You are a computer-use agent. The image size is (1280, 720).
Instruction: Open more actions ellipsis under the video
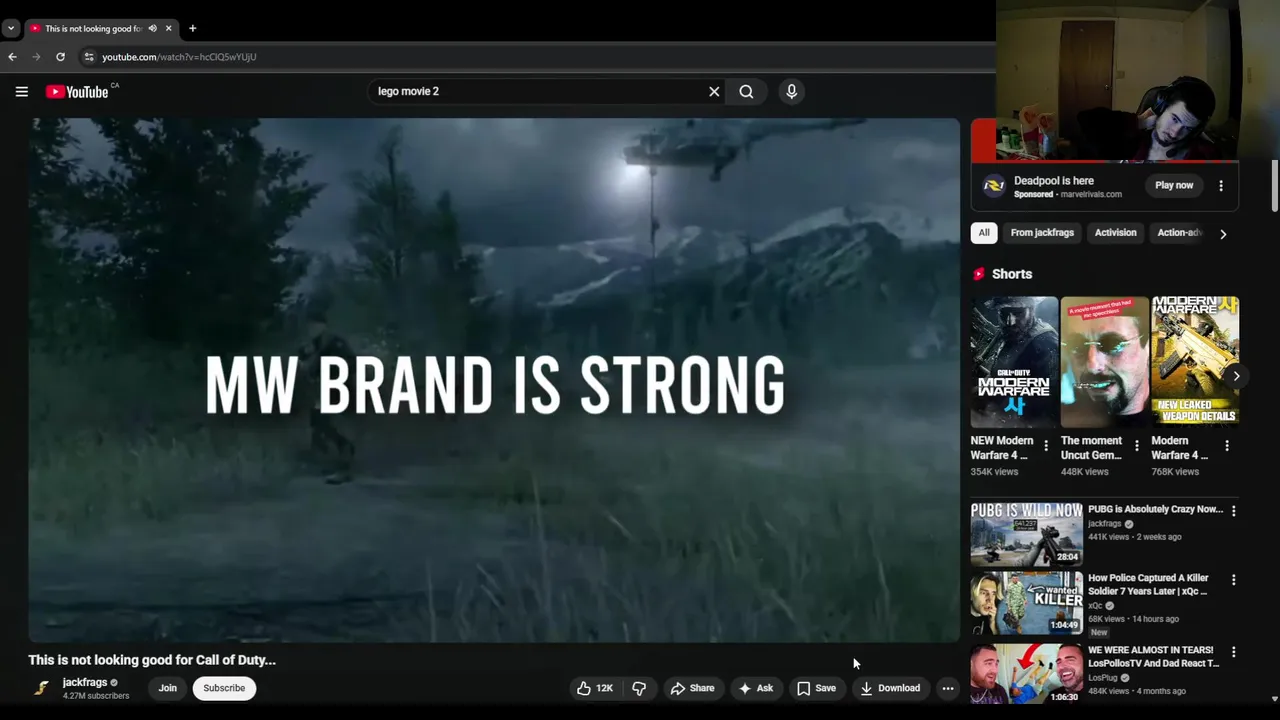[x=948, y=688]
